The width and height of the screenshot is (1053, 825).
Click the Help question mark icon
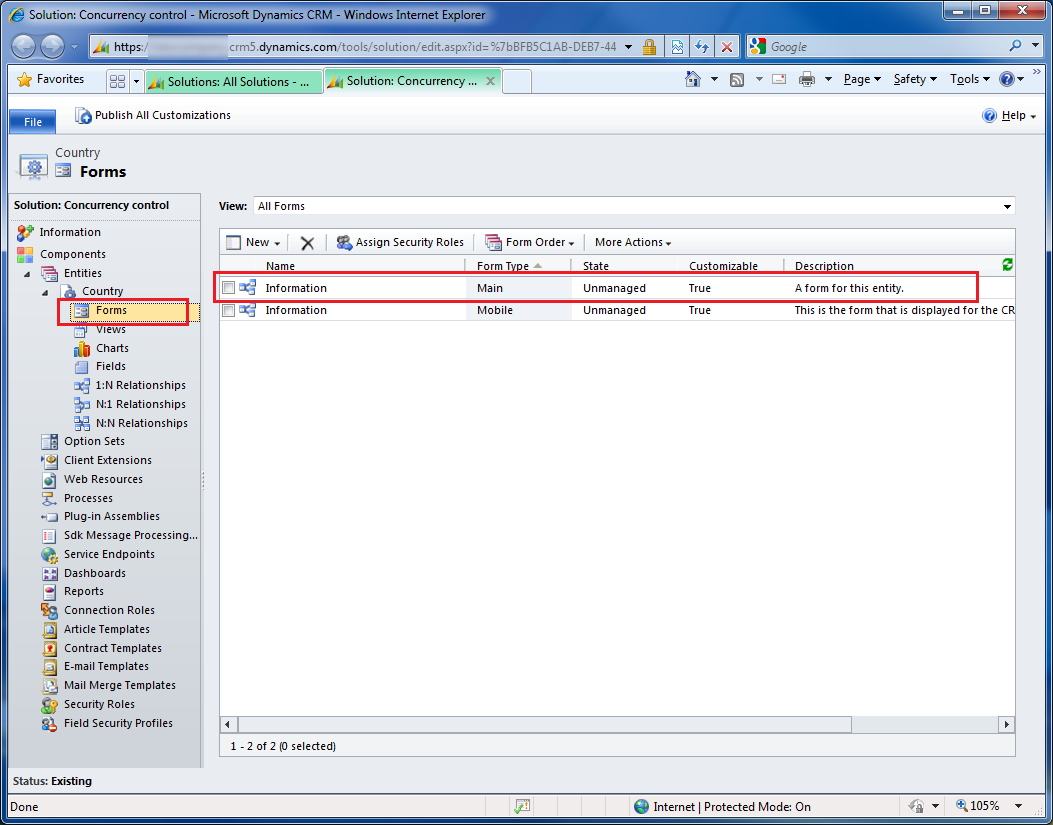coord(989,116)
